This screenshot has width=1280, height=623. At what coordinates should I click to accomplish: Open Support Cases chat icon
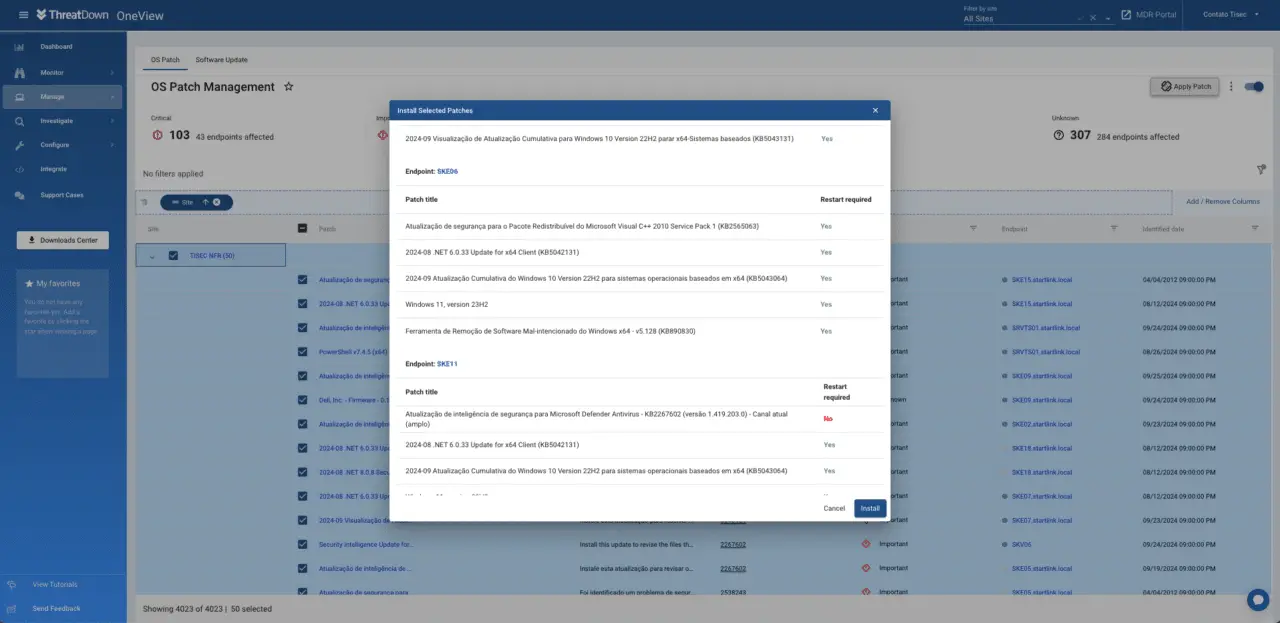(20, 195)
